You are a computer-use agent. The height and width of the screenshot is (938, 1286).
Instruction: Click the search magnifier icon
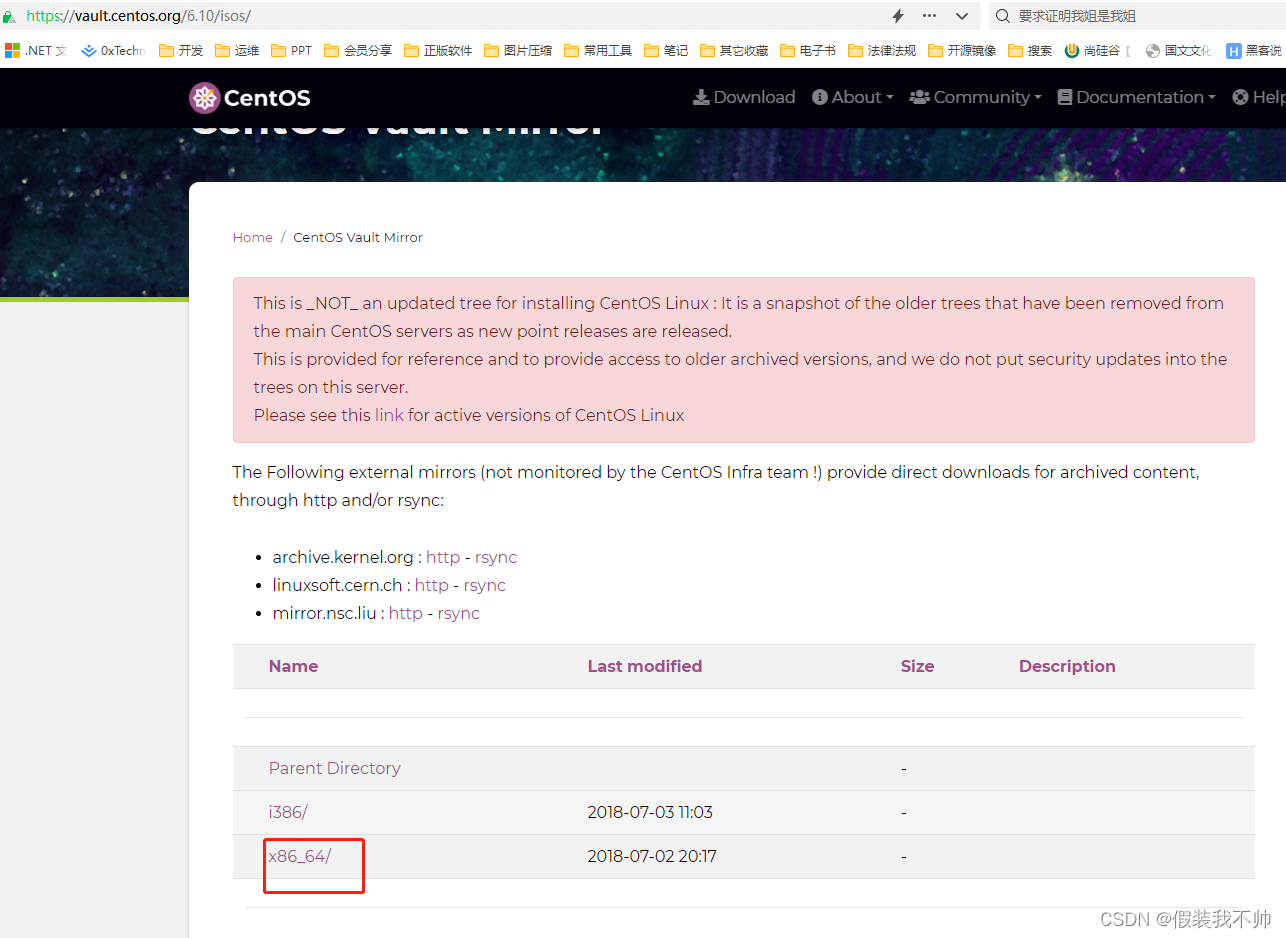[1003, 16]
